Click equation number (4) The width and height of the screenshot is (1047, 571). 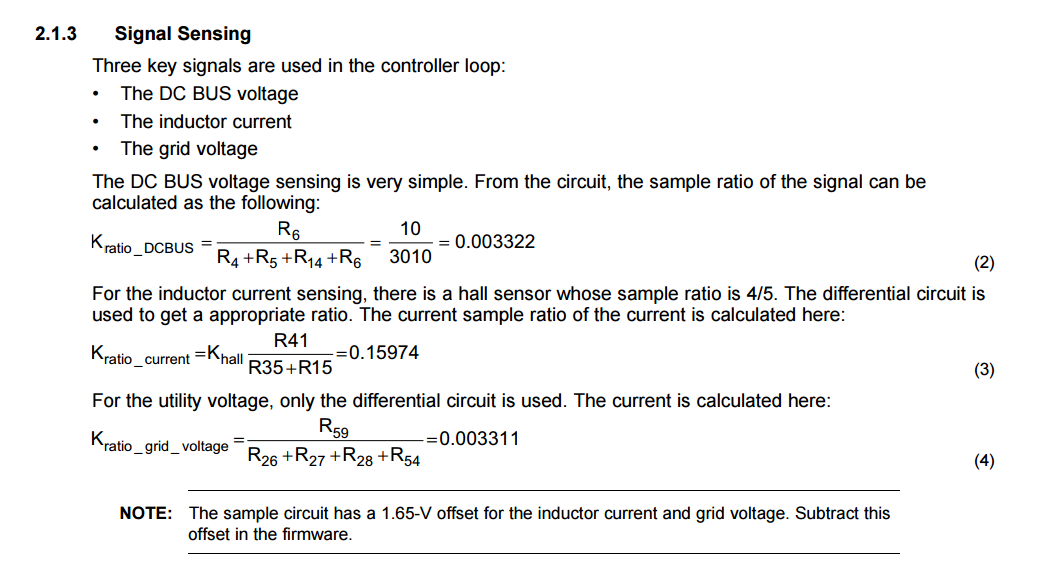point(984,461)
